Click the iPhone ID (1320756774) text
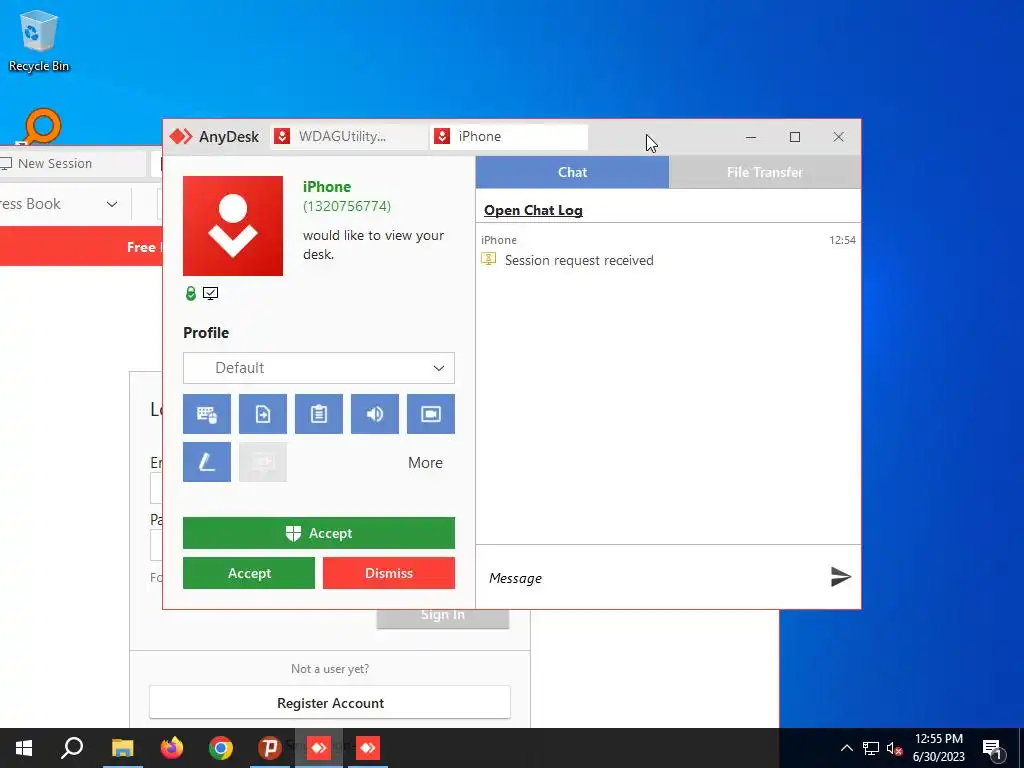Viewport: 1024px width, 768px height. pyautogui.click(x=347, y=206)
